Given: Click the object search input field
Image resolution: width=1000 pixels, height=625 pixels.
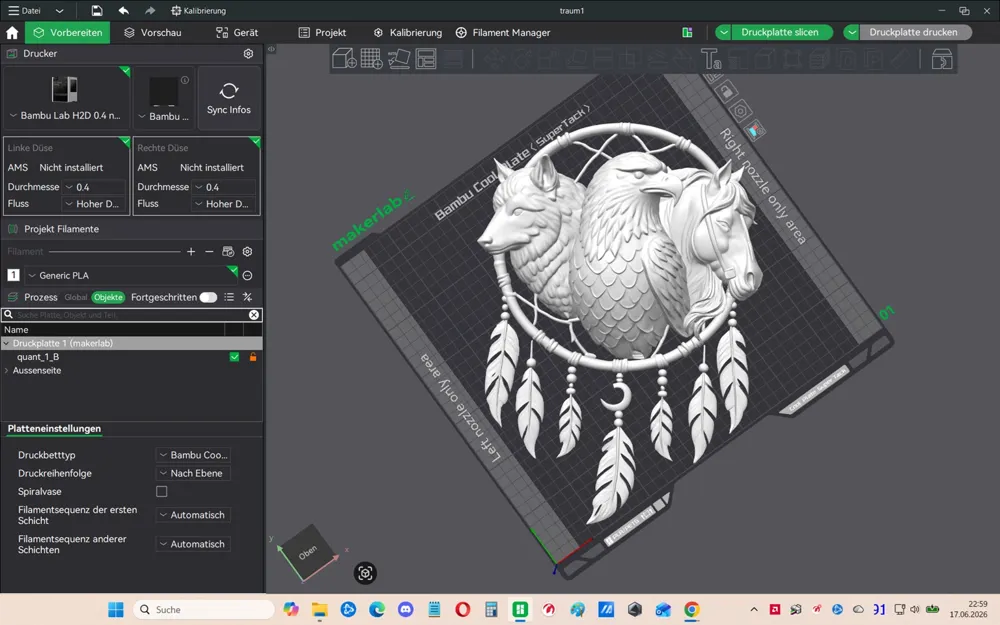Looking at the screenshot, I should pyautogui.click(x=131, y=315).
